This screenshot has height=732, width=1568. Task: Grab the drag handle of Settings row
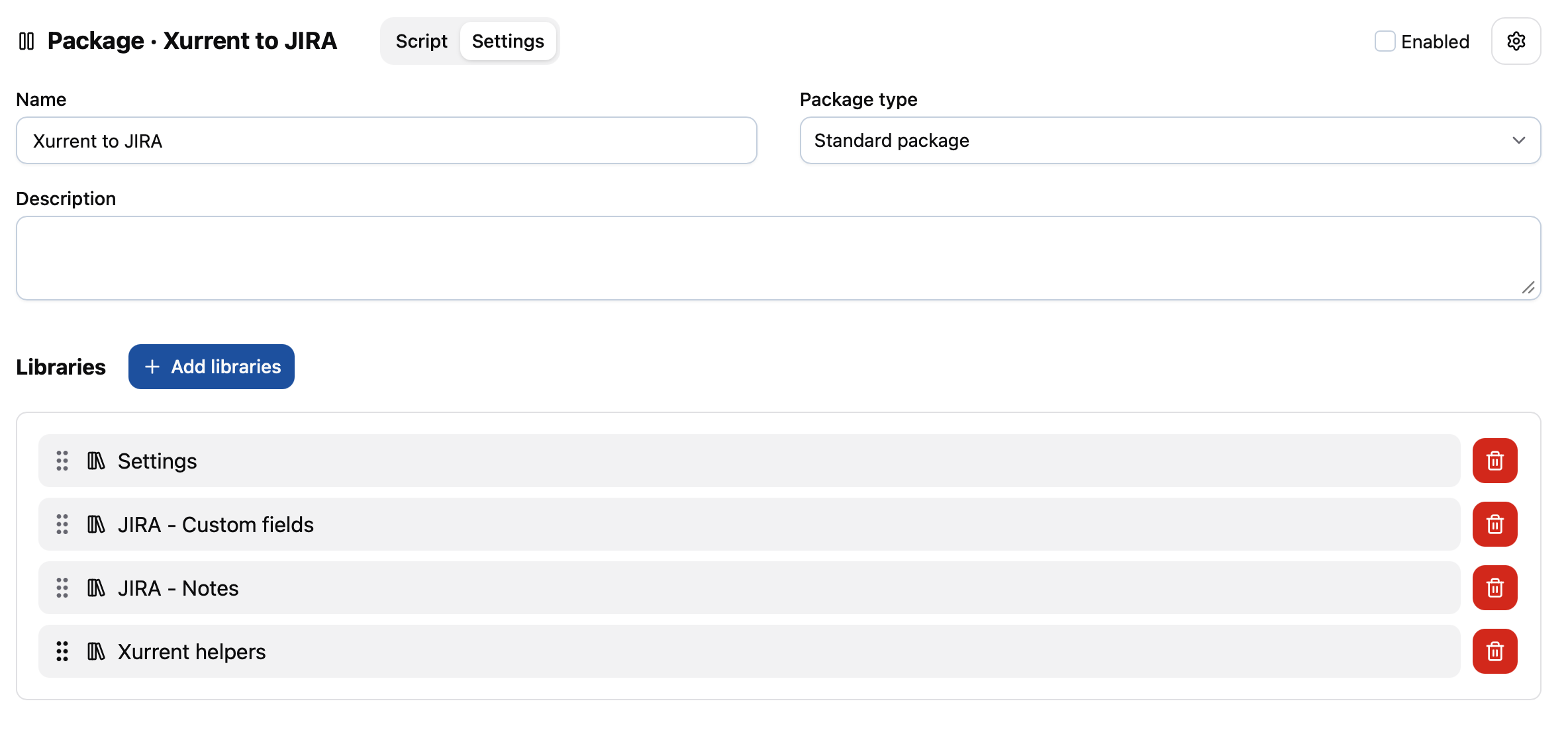point(62,461)
